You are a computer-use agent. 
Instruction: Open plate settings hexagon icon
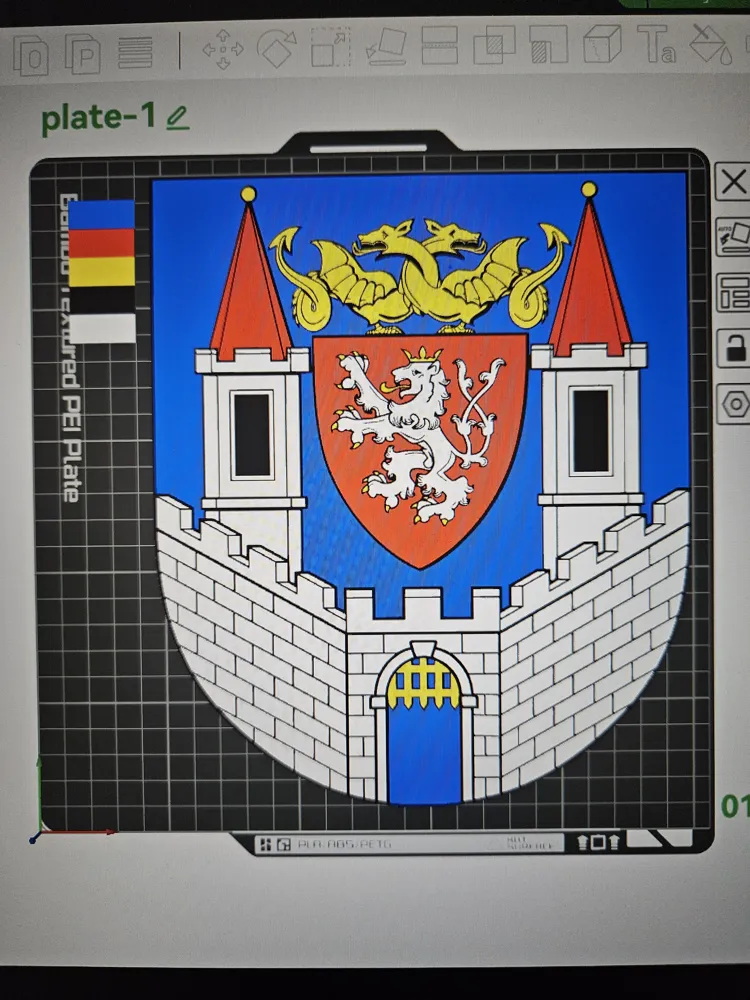click(733, 403)
